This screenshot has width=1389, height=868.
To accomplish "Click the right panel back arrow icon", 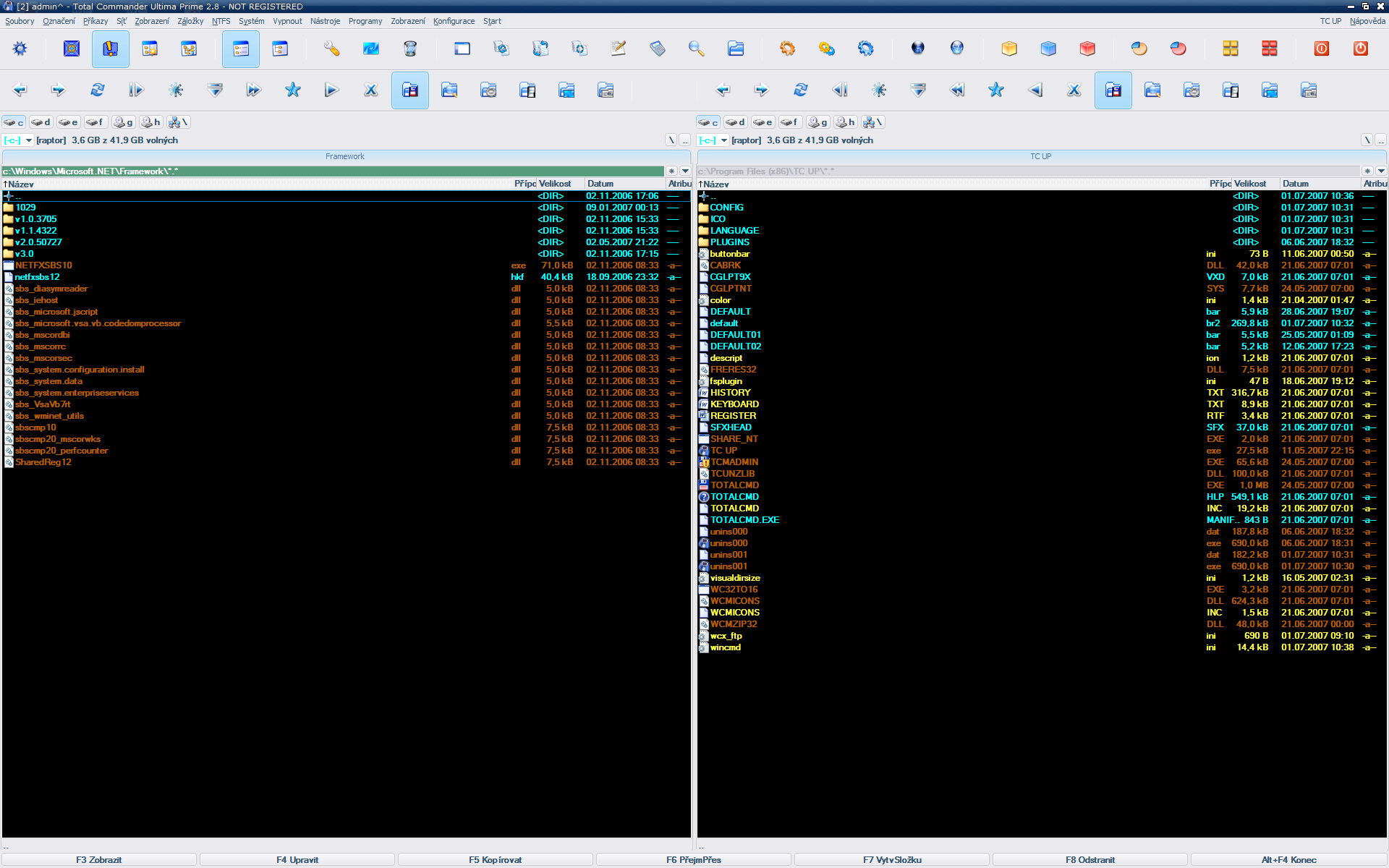I will (723, 90).
